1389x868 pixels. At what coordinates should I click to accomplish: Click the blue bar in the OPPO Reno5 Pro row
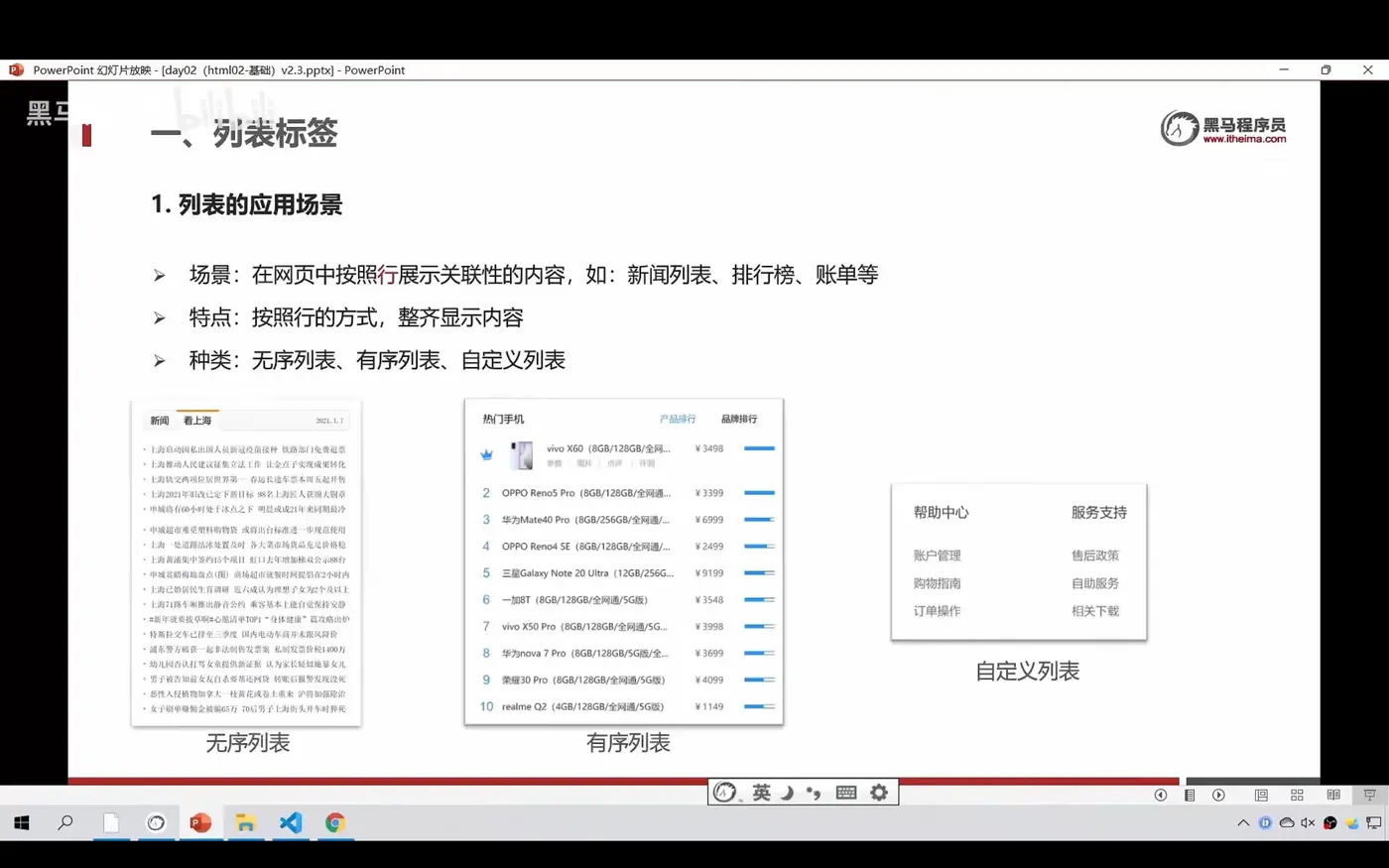click(x=759, y=493)
